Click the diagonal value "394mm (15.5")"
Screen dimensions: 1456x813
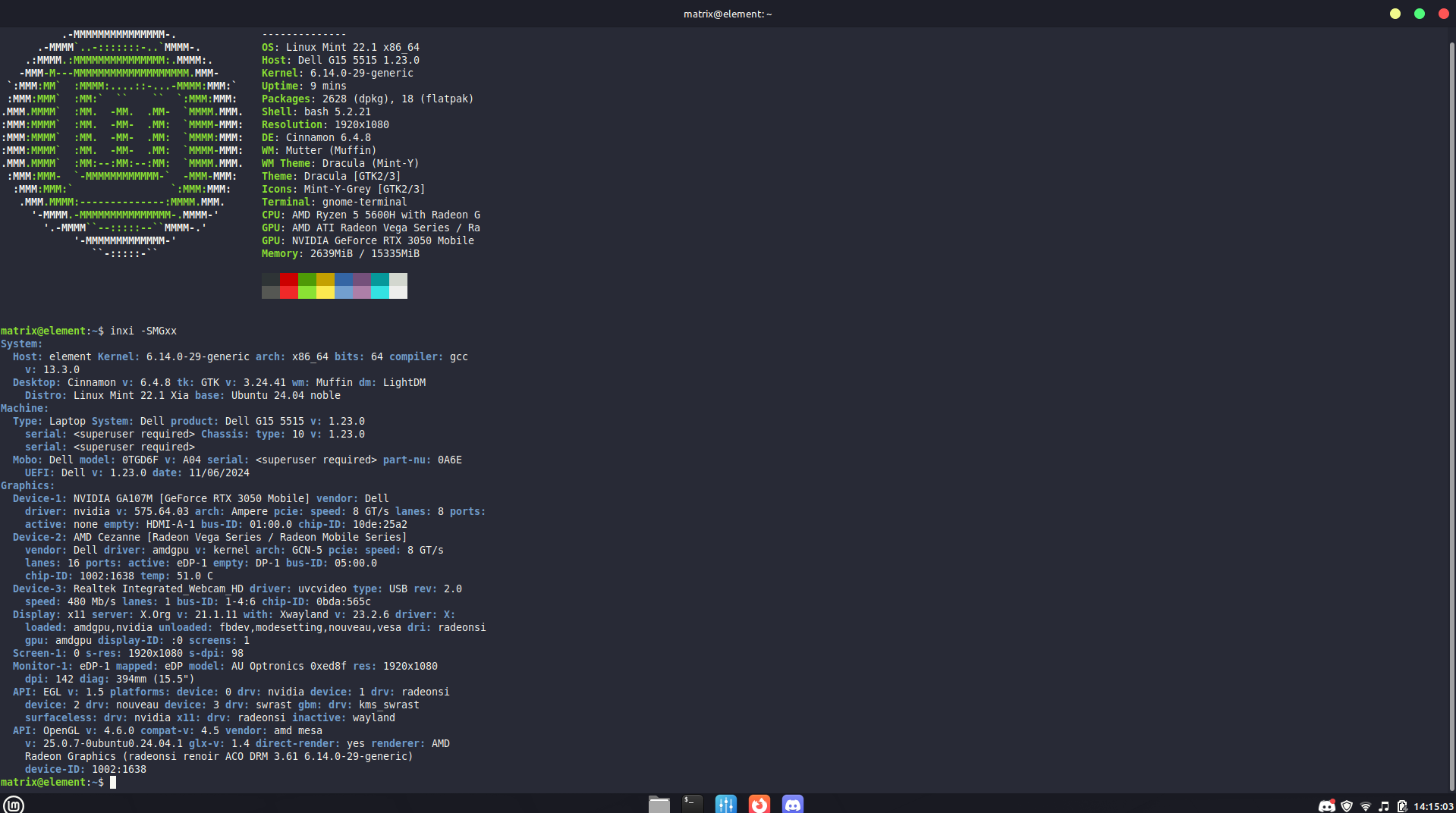coord(156,679)
